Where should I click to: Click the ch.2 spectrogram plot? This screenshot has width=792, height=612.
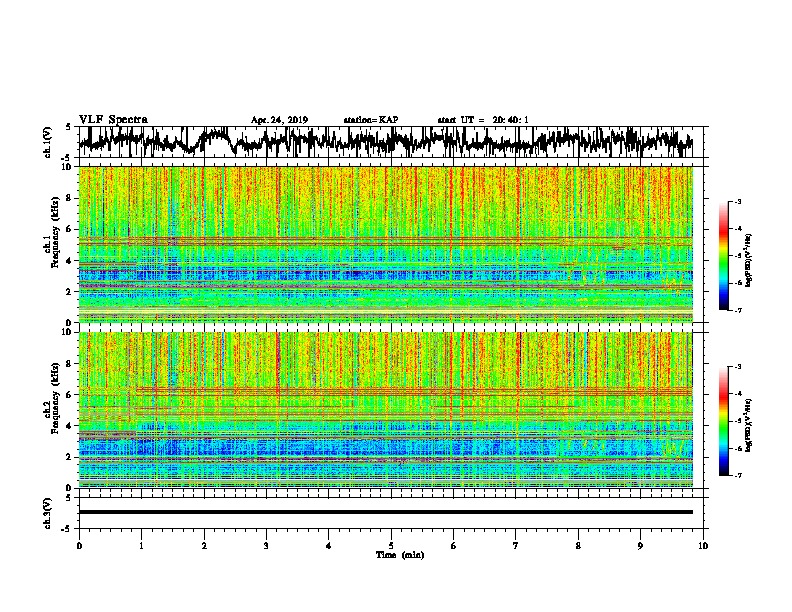[x=385, y=410]
